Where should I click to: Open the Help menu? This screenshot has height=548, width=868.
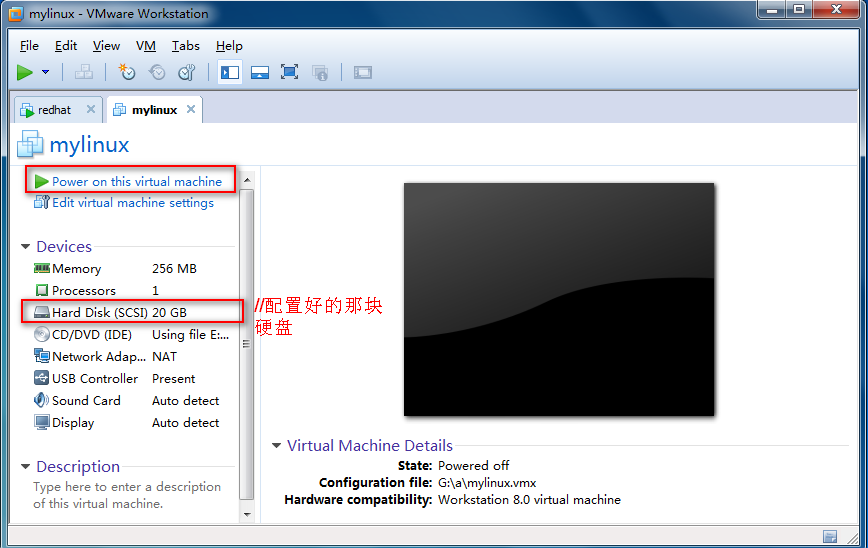229,46
